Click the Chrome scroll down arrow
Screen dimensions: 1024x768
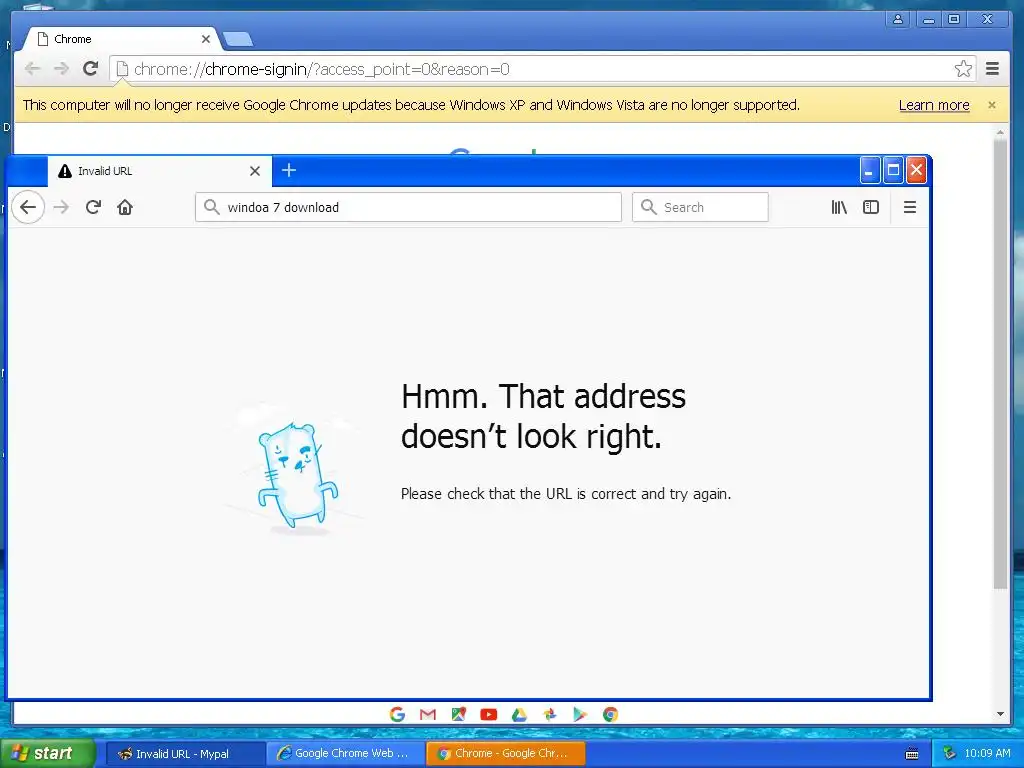pos(1000,714)
